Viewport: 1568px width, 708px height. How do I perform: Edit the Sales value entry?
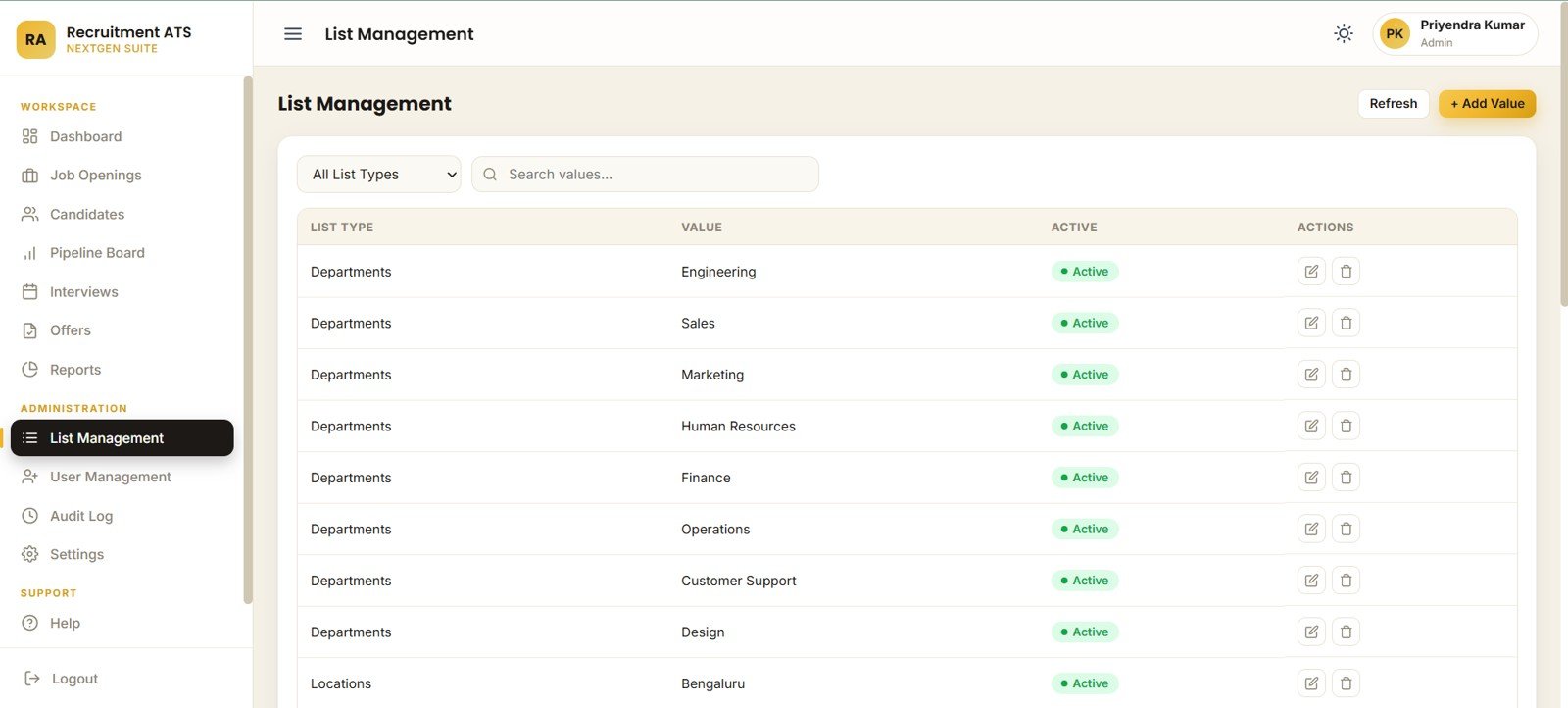pyautogui.click(x=1311, y=323)
